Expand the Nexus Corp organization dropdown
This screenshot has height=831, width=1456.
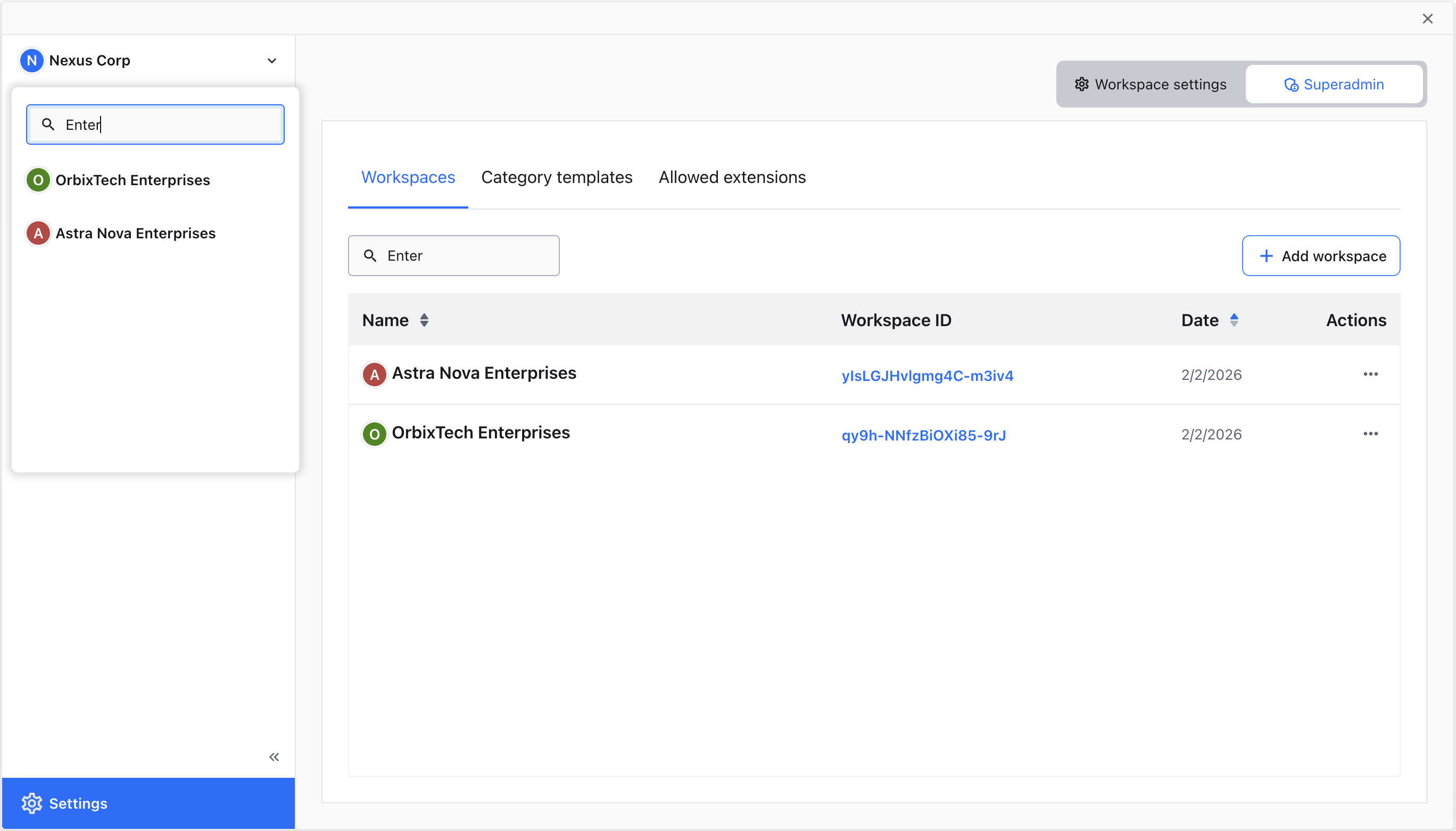pos(272,60)
